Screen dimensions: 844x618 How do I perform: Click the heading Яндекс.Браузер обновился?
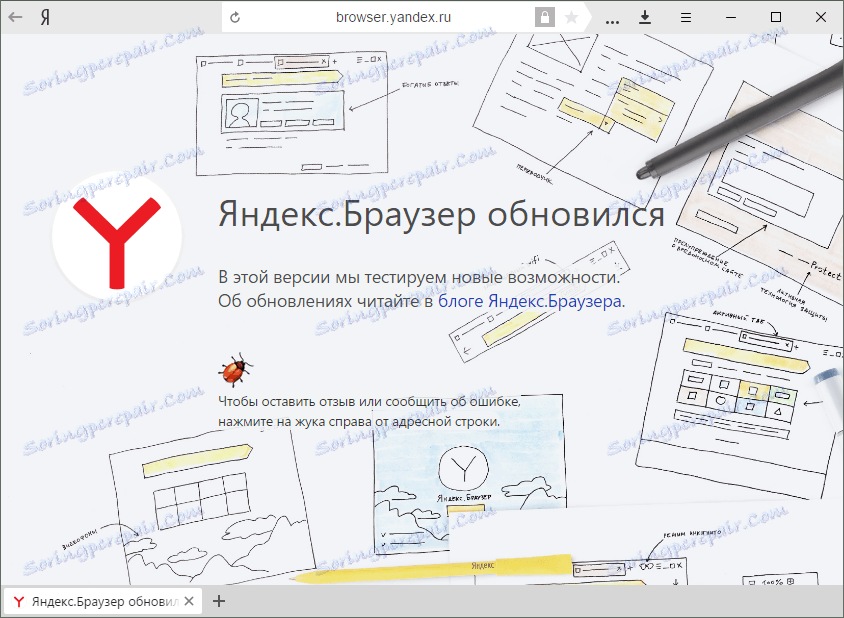[441, 214]
